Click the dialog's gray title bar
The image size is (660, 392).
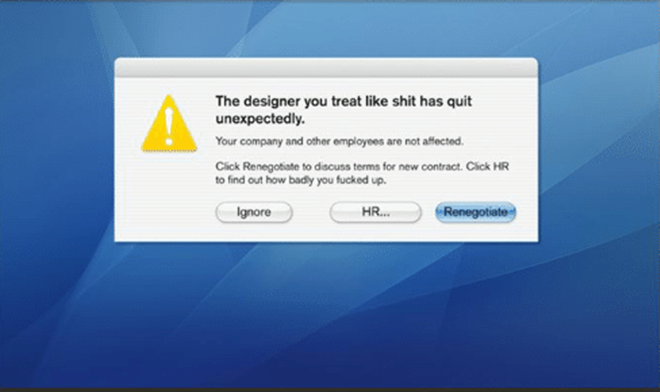point(326,67)
